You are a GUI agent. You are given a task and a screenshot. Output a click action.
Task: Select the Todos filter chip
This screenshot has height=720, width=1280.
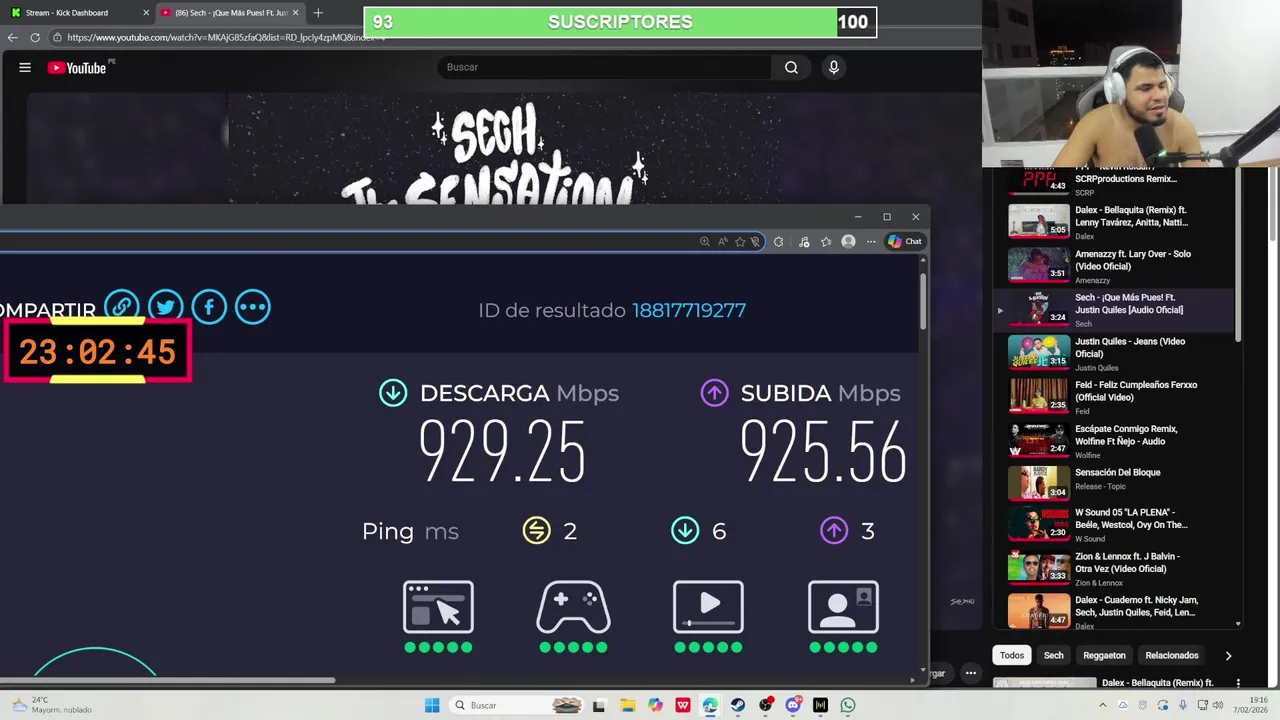click(x=1012, y=655)
